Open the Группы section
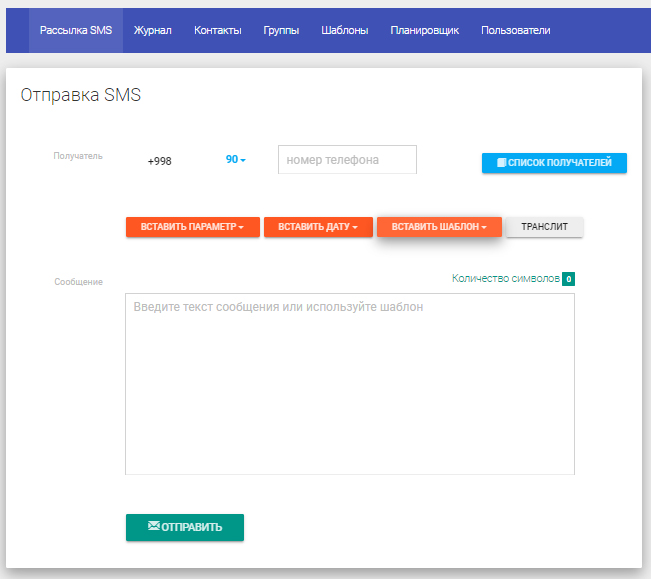 (281, 30)
